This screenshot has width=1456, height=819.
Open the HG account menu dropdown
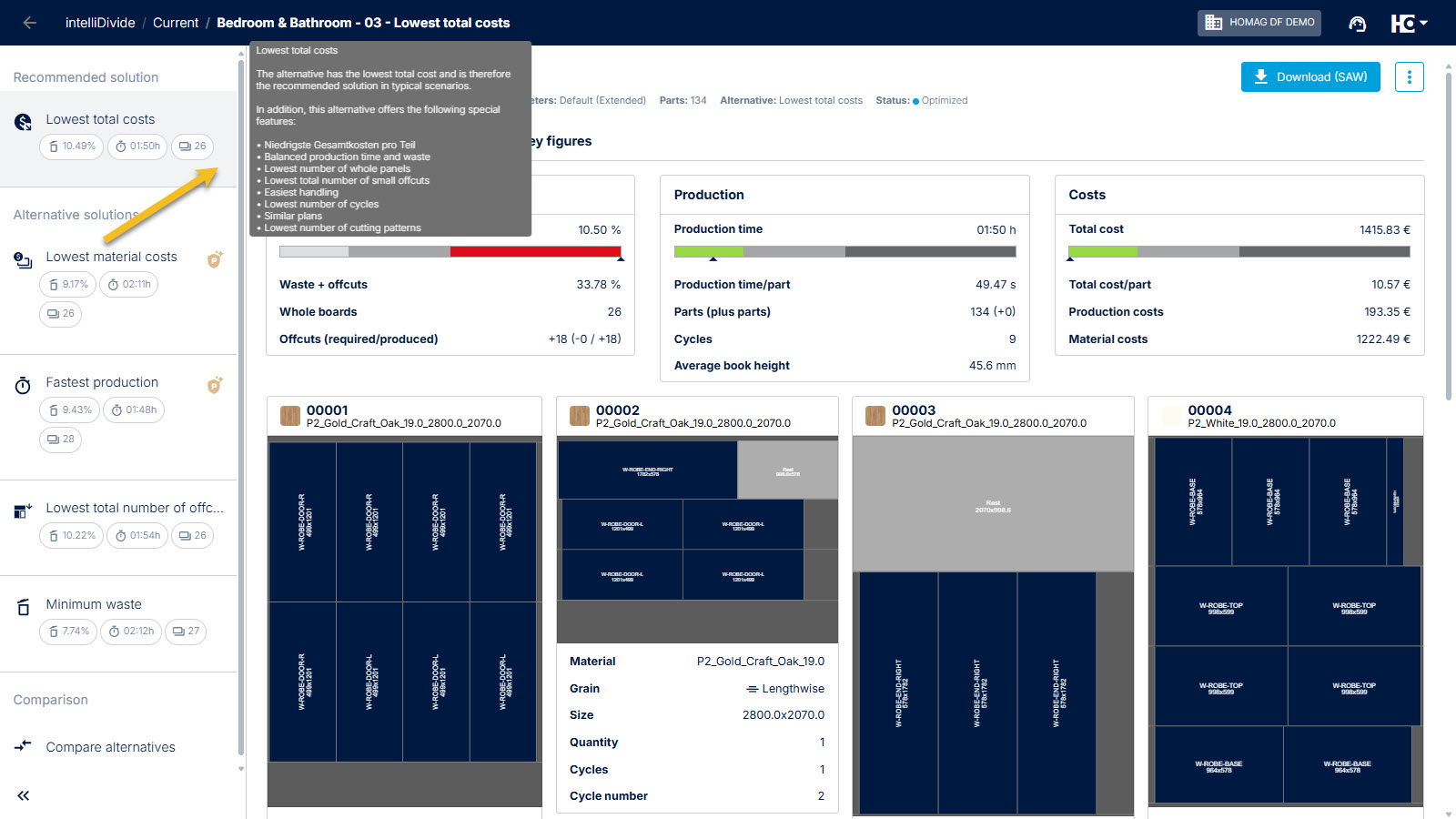tap(1409, 24)
